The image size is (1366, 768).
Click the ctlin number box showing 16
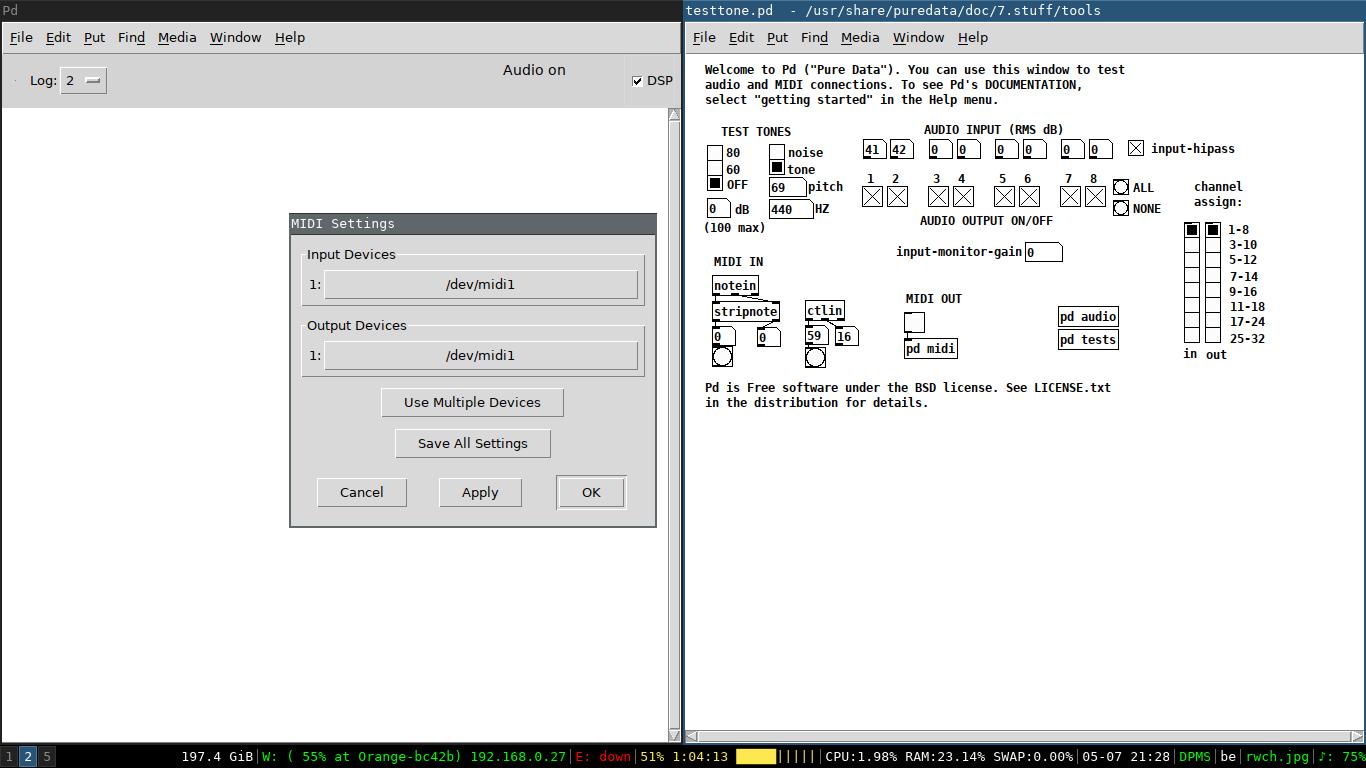pos(846,336)
